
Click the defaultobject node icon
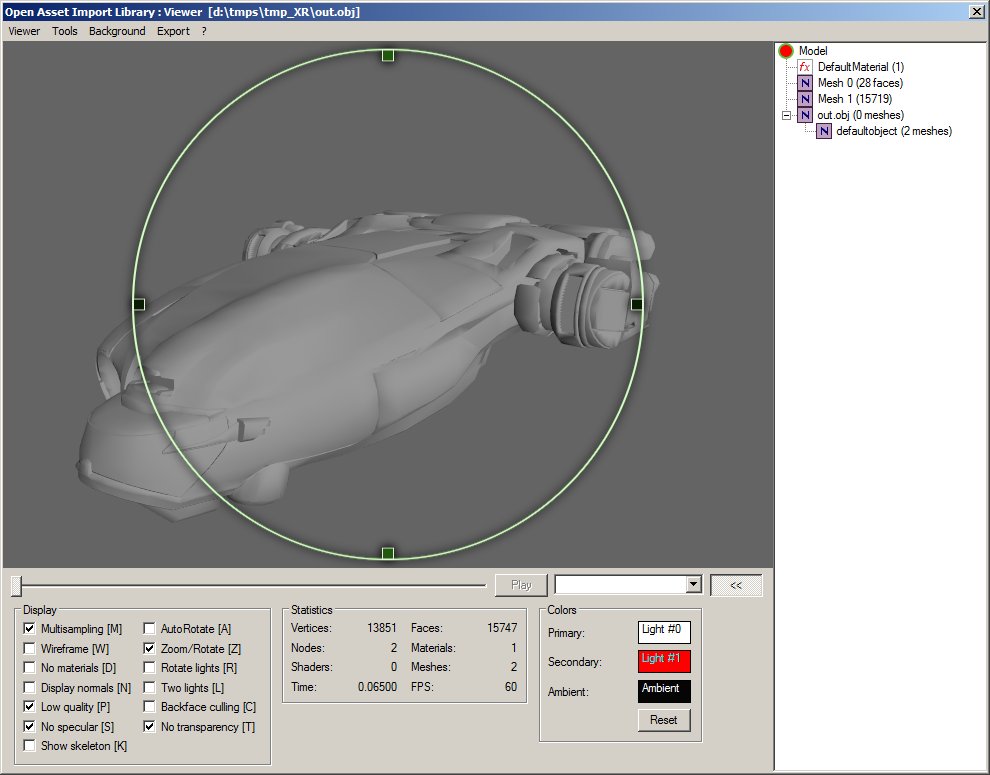click(824, 131)
